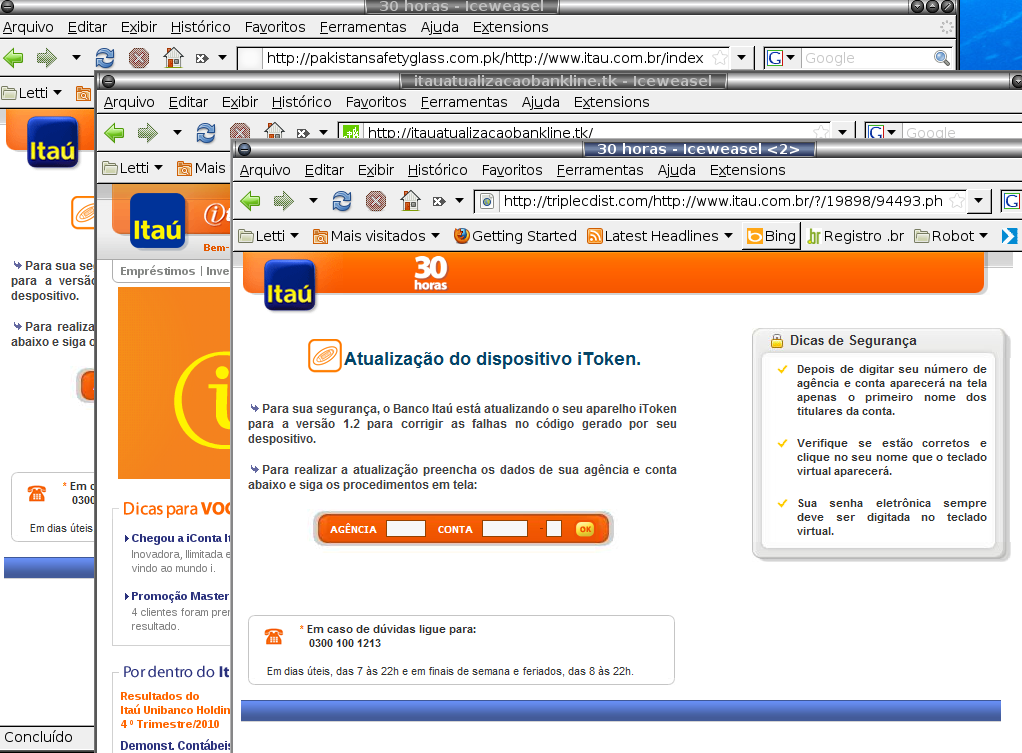
Task: Click the CONTA number input field
Action: (x=504, y=529)
